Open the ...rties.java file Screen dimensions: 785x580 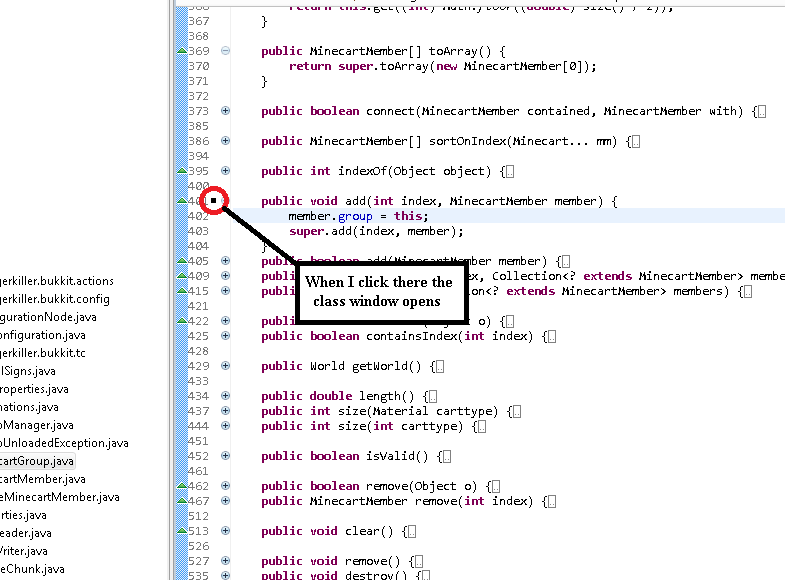(23, 515)
